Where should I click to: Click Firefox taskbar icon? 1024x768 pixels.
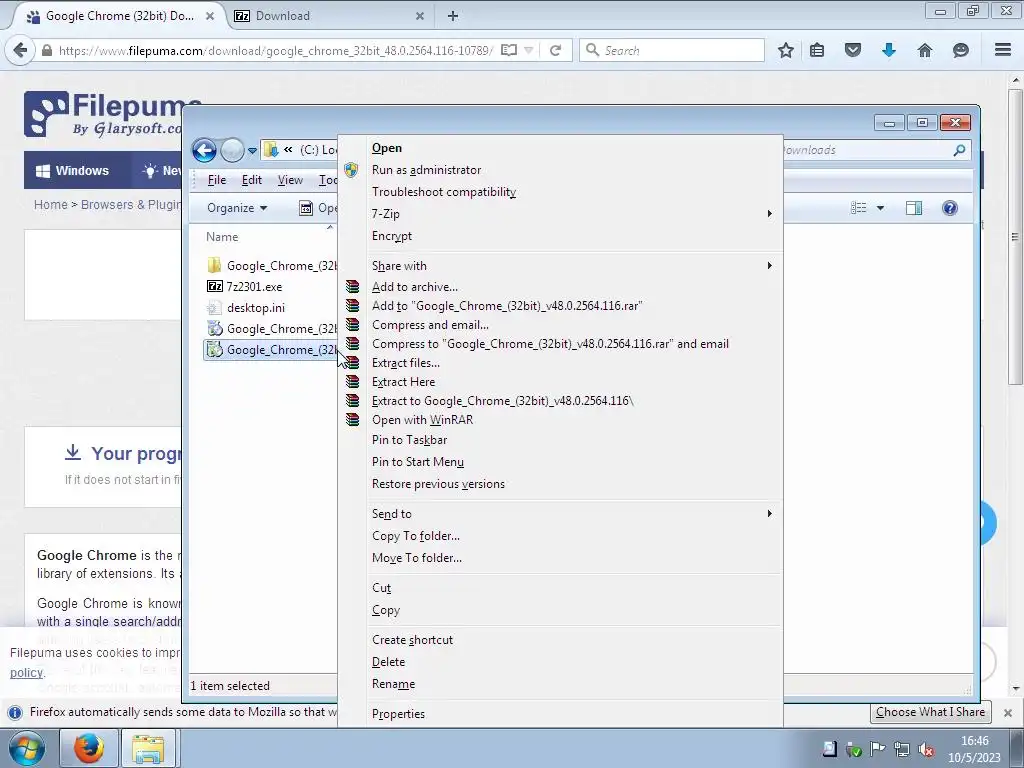click(89, 748)
